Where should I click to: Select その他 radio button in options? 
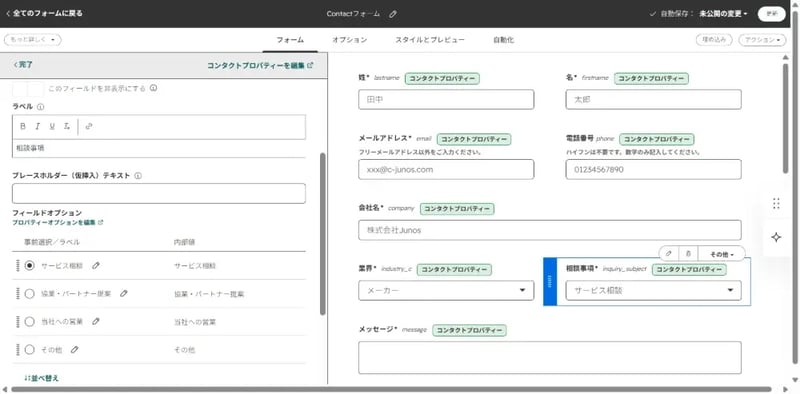[30, 350]
